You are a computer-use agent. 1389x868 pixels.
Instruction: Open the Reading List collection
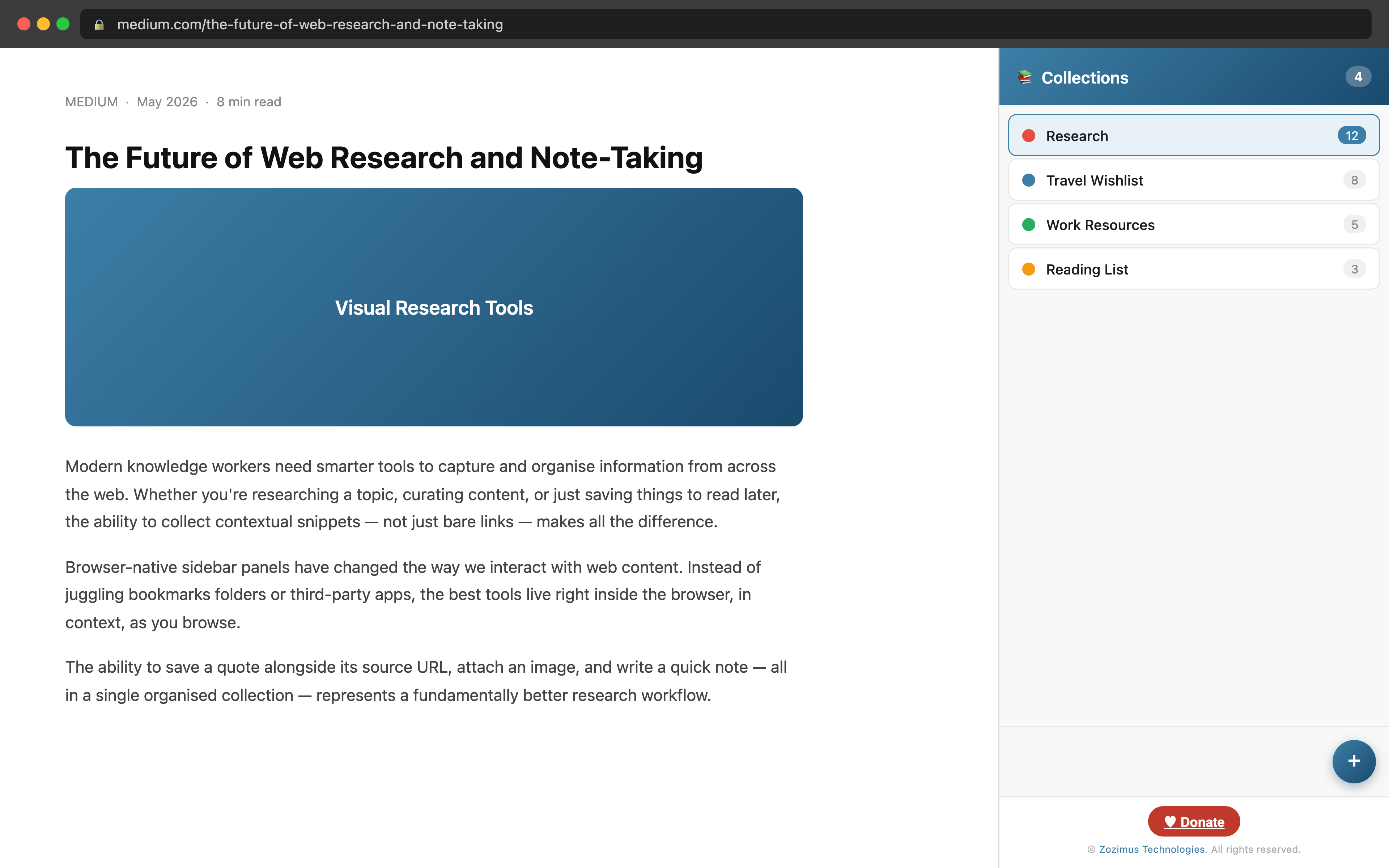click(1193, 269)
